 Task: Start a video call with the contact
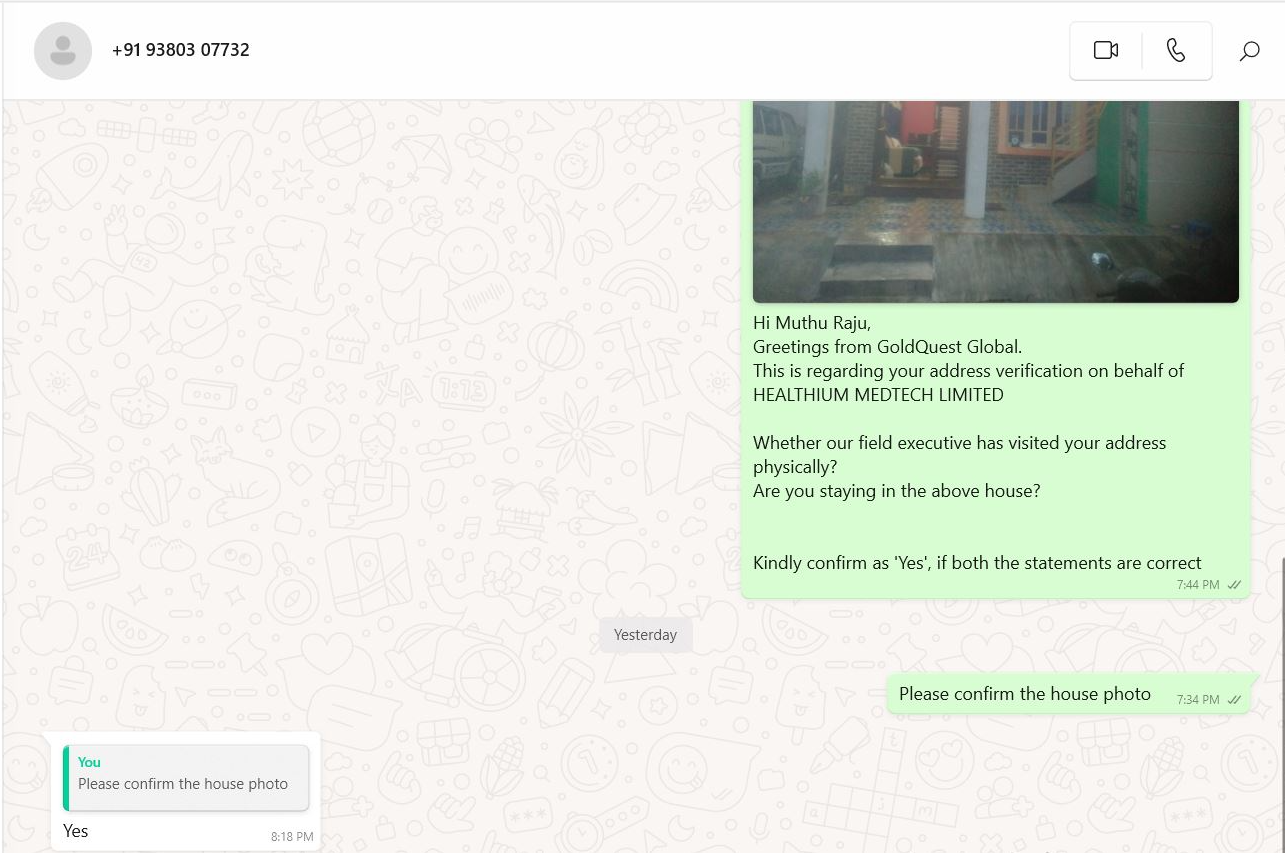(1105, 50)
